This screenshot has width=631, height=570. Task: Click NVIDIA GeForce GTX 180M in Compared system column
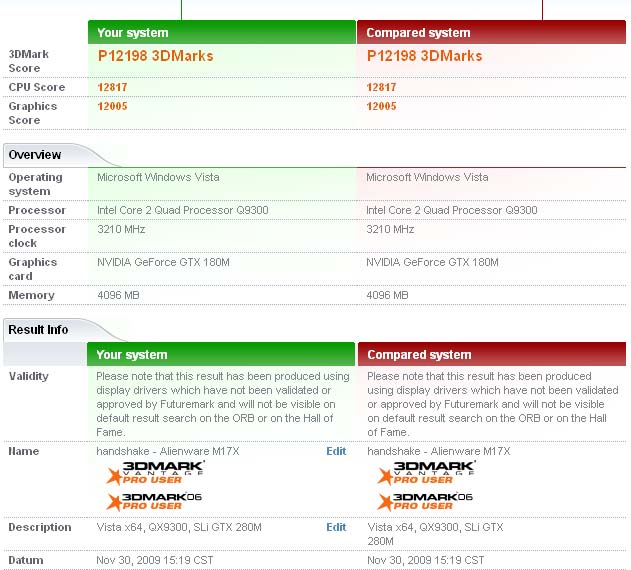432,262
